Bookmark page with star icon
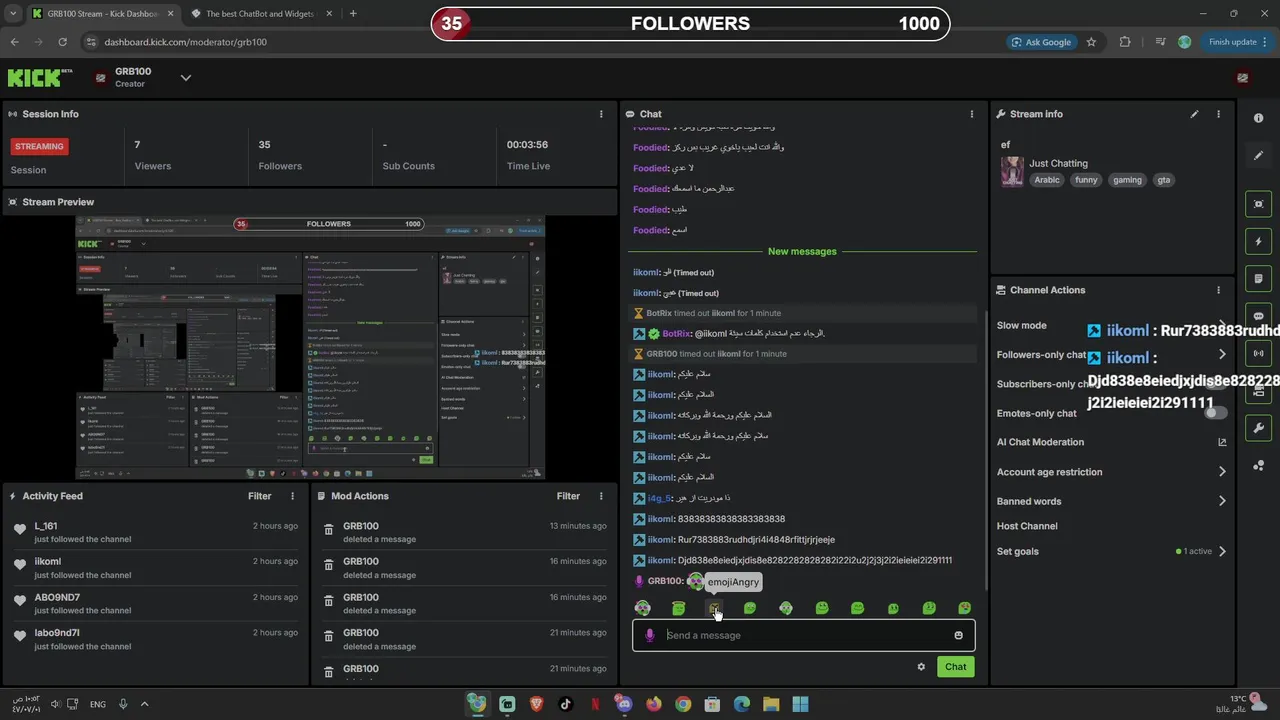The image size is (1280, 720). coord(1091,42)
